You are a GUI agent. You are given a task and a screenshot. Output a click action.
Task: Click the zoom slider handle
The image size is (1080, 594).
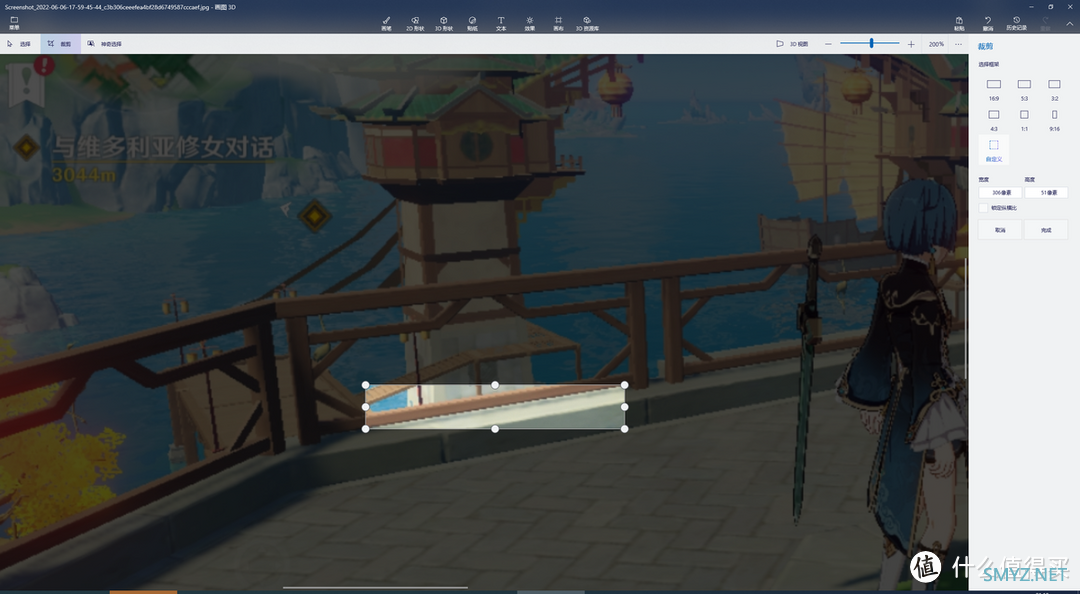(x=871, y=44)
